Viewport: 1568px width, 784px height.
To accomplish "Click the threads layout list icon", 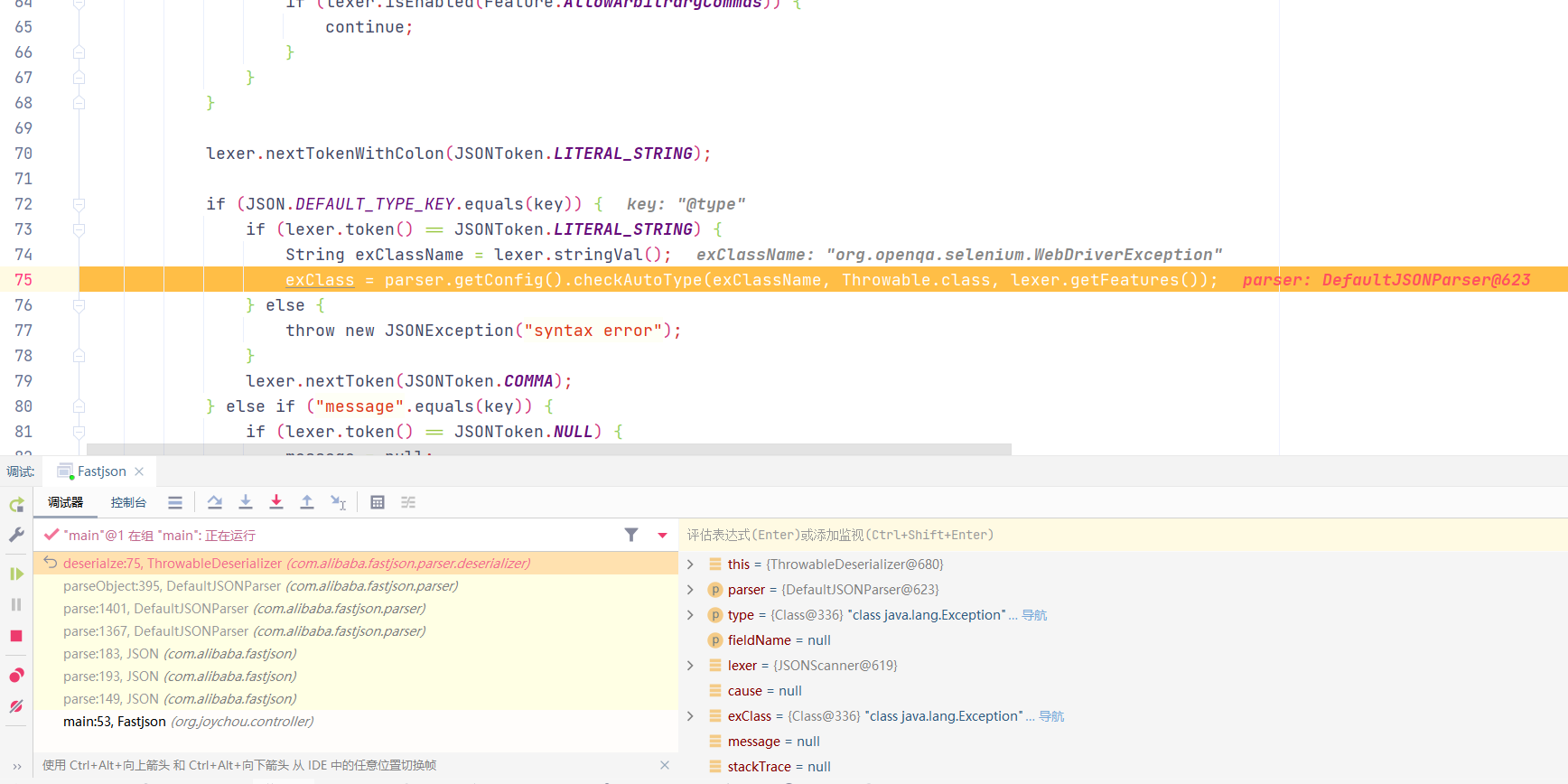I will [x=175, y=502].
